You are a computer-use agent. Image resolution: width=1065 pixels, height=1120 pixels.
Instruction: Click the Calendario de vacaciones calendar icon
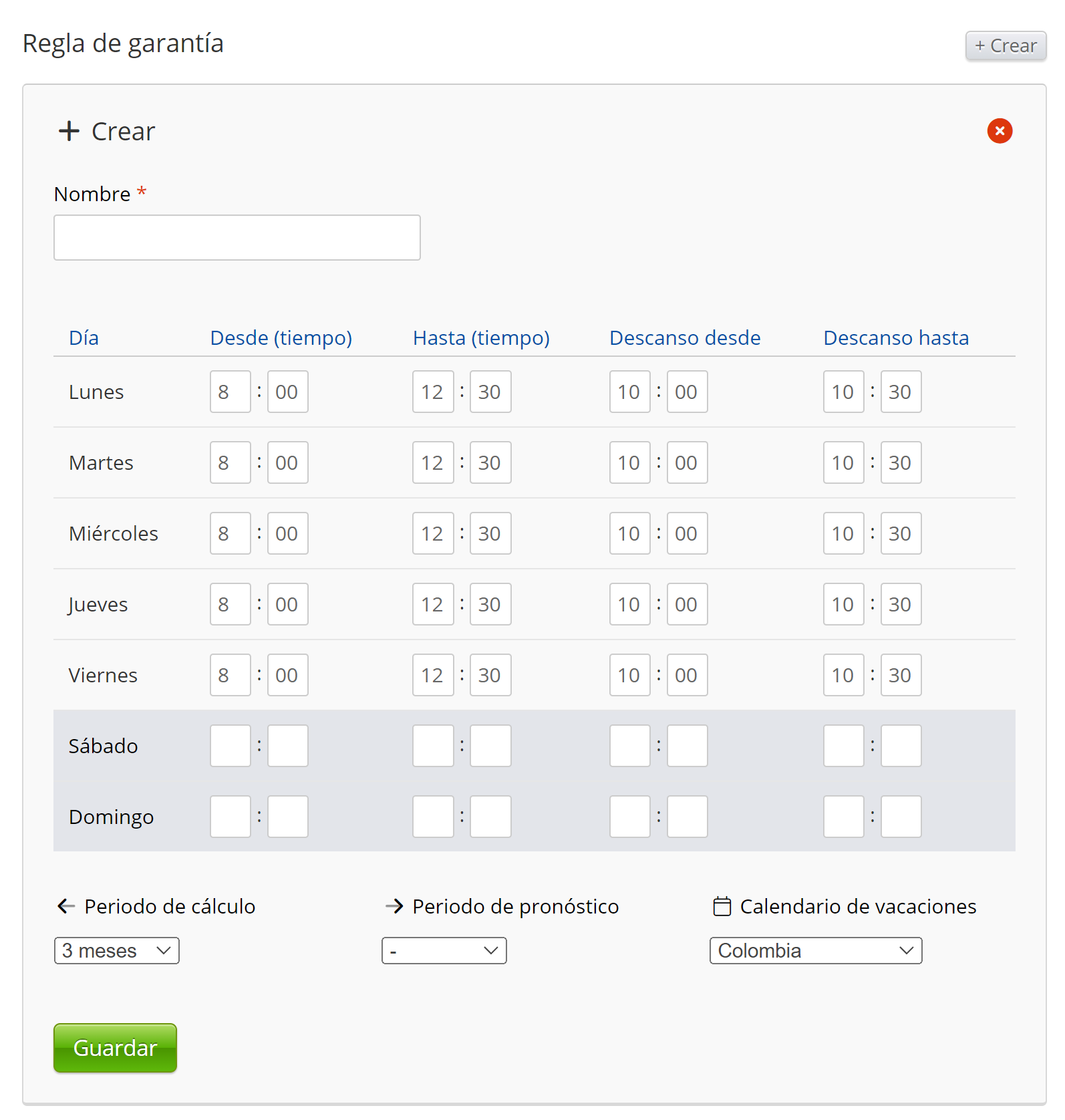[722, 906]
